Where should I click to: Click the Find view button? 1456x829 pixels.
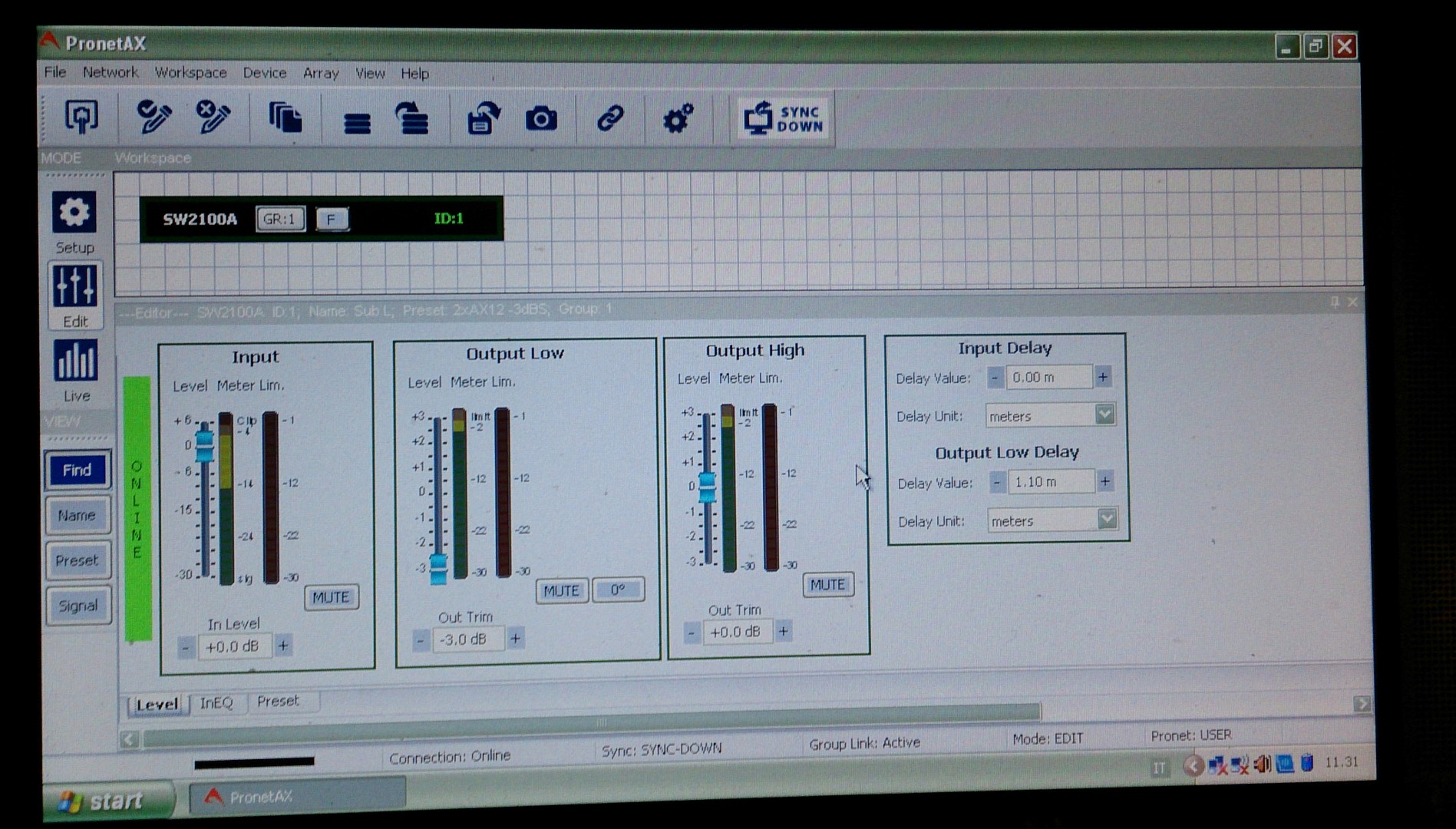click(77, 470)
